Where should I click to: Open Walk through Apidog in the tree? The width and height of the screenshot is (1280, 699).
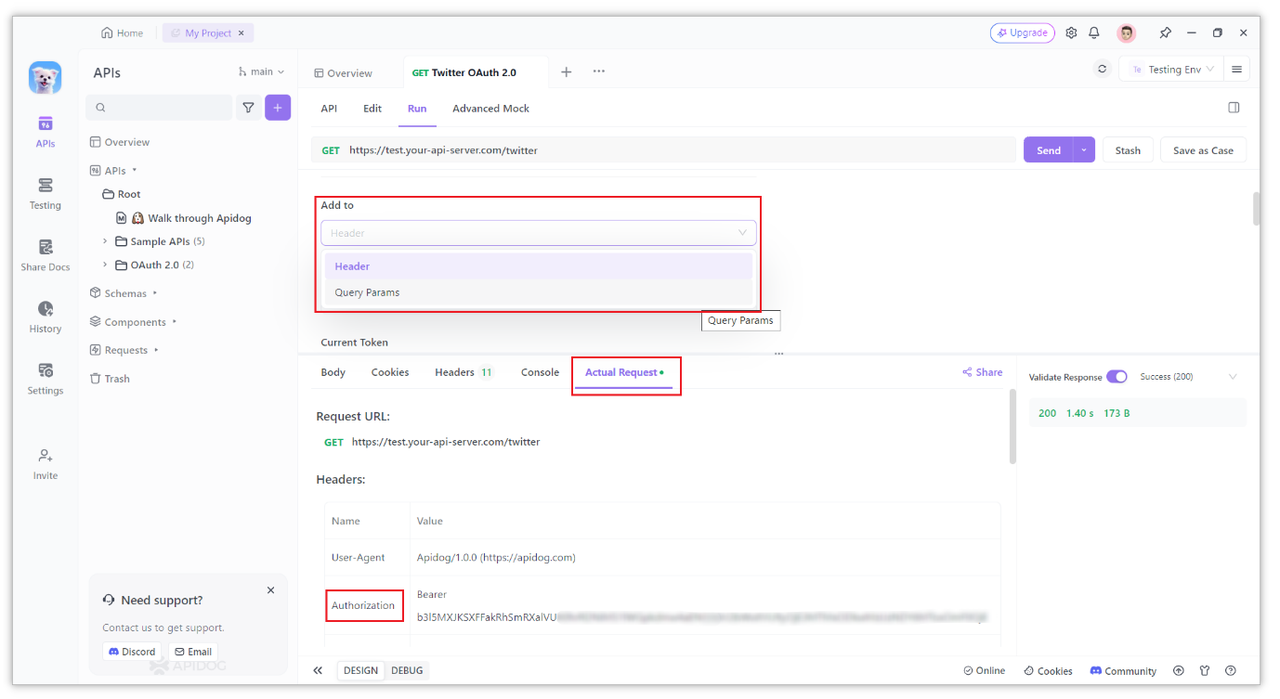[184, 218]
